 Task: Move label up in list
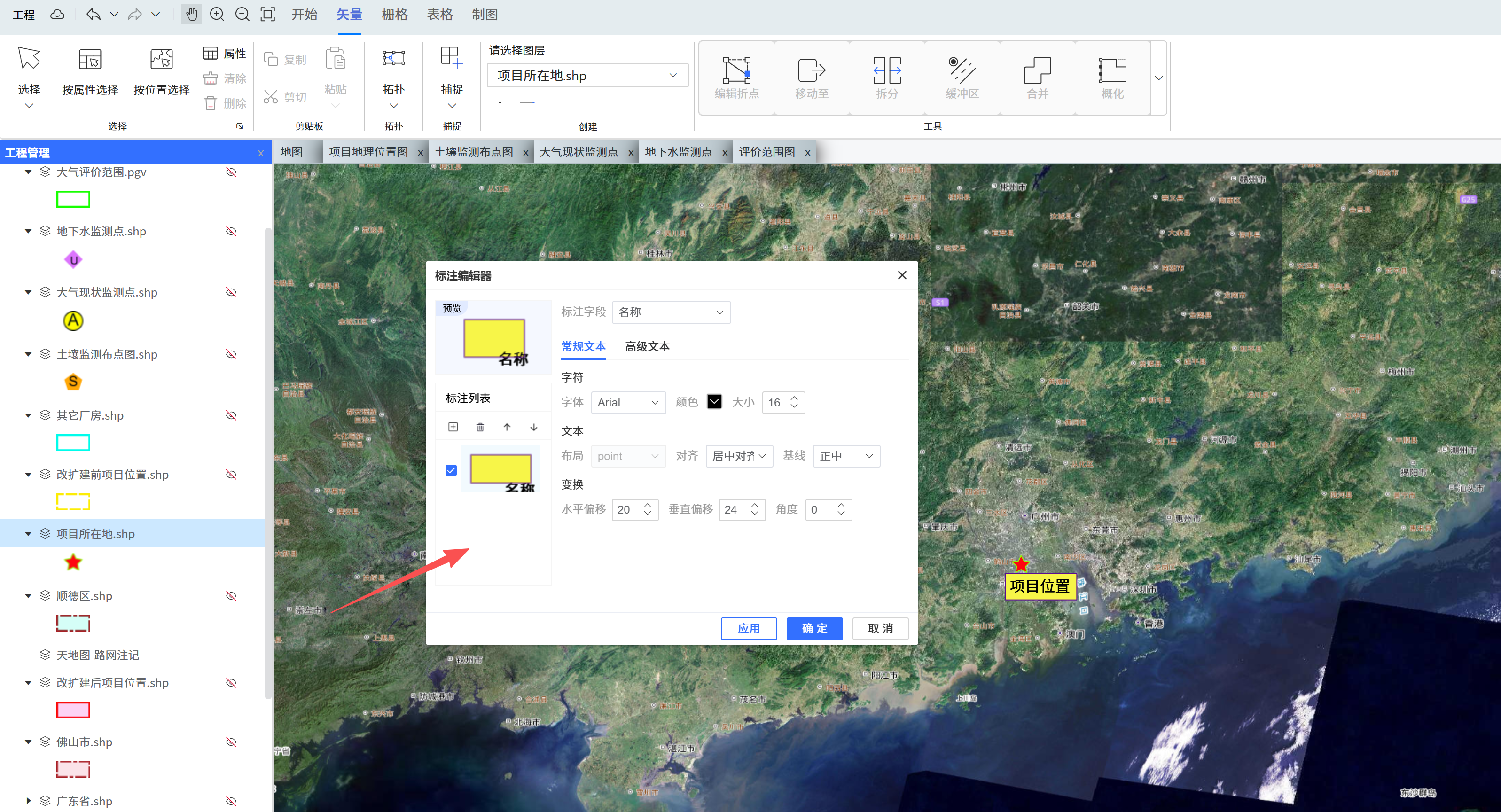(507, 427)
